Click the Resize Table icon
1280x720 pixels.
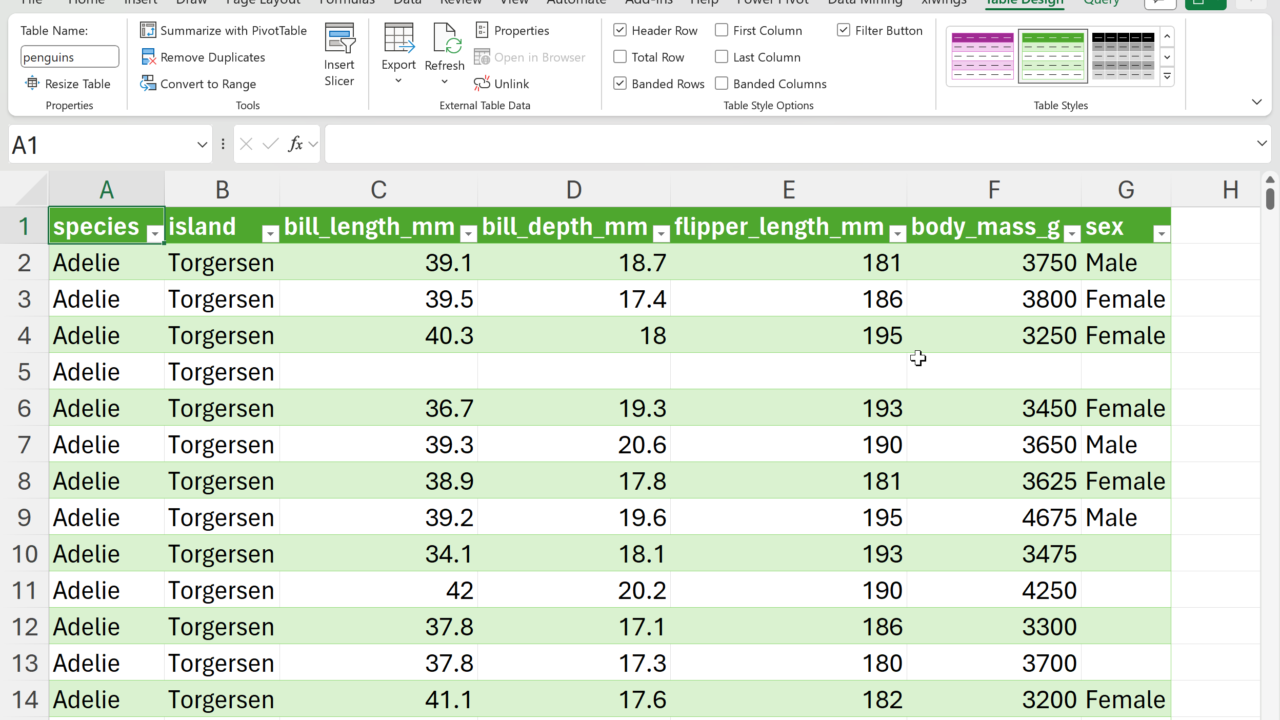tap(32, 84)
